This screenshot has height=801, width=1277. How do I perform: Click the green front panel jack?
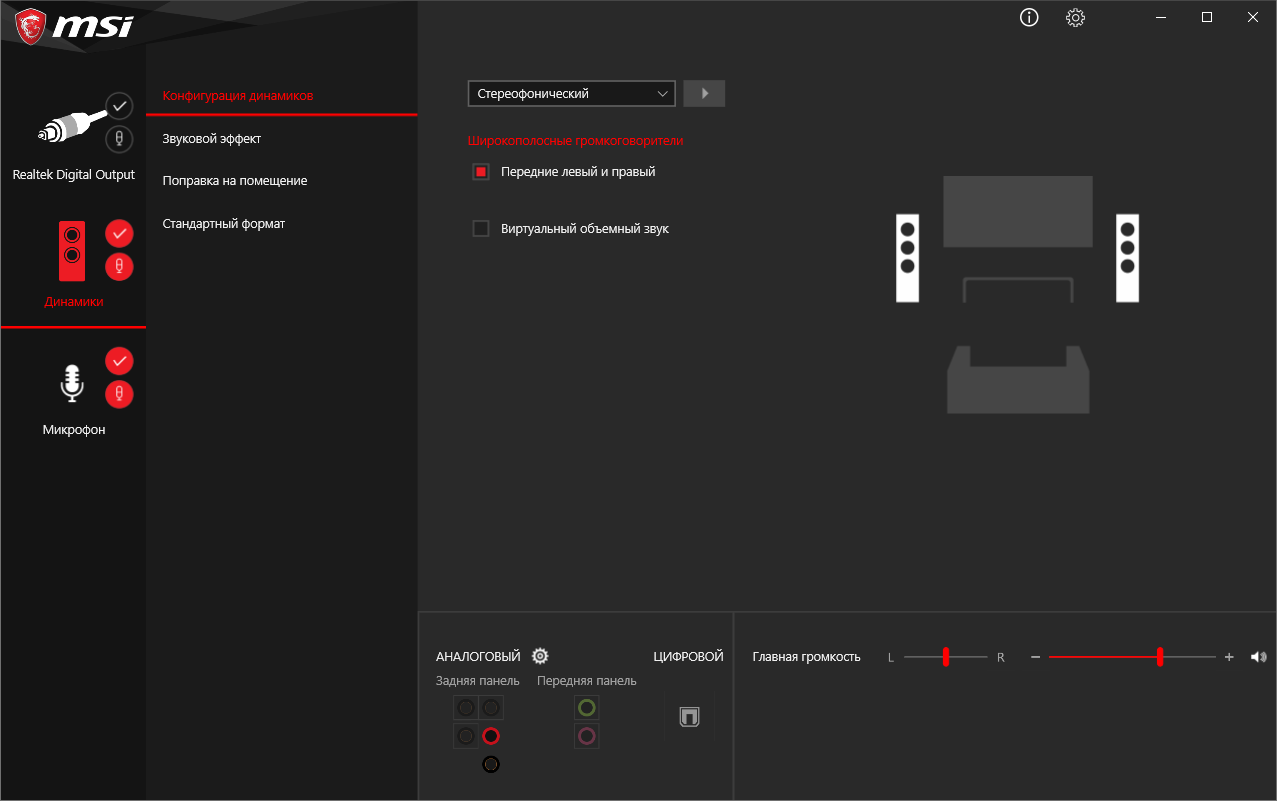tap(587, 708)
